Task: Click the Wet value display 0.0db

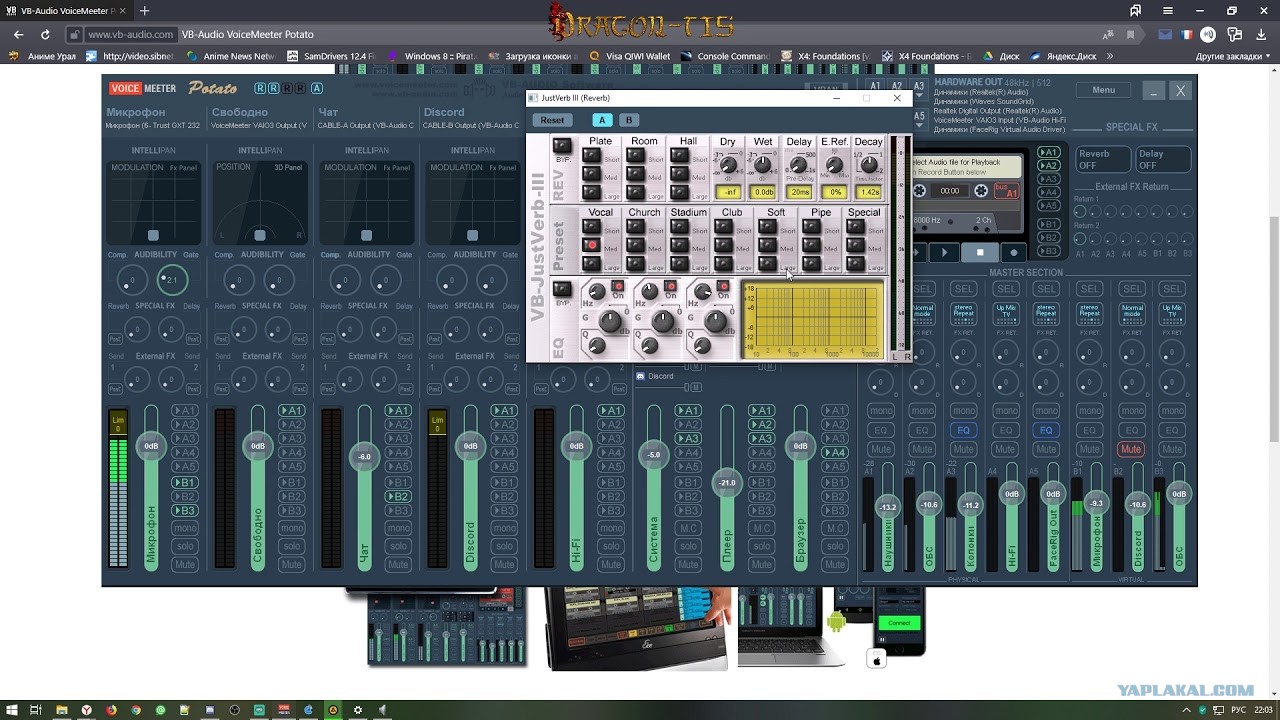Action: [764, 192]
